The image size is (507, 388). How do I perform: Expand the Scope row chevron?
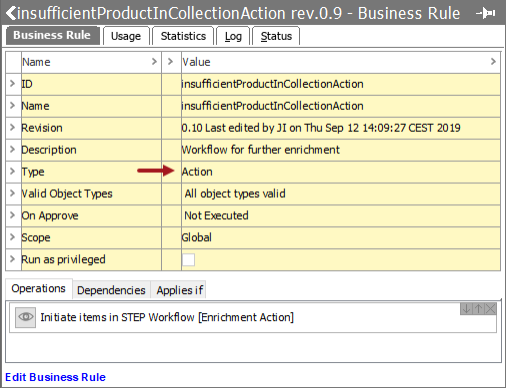point(12,237)
